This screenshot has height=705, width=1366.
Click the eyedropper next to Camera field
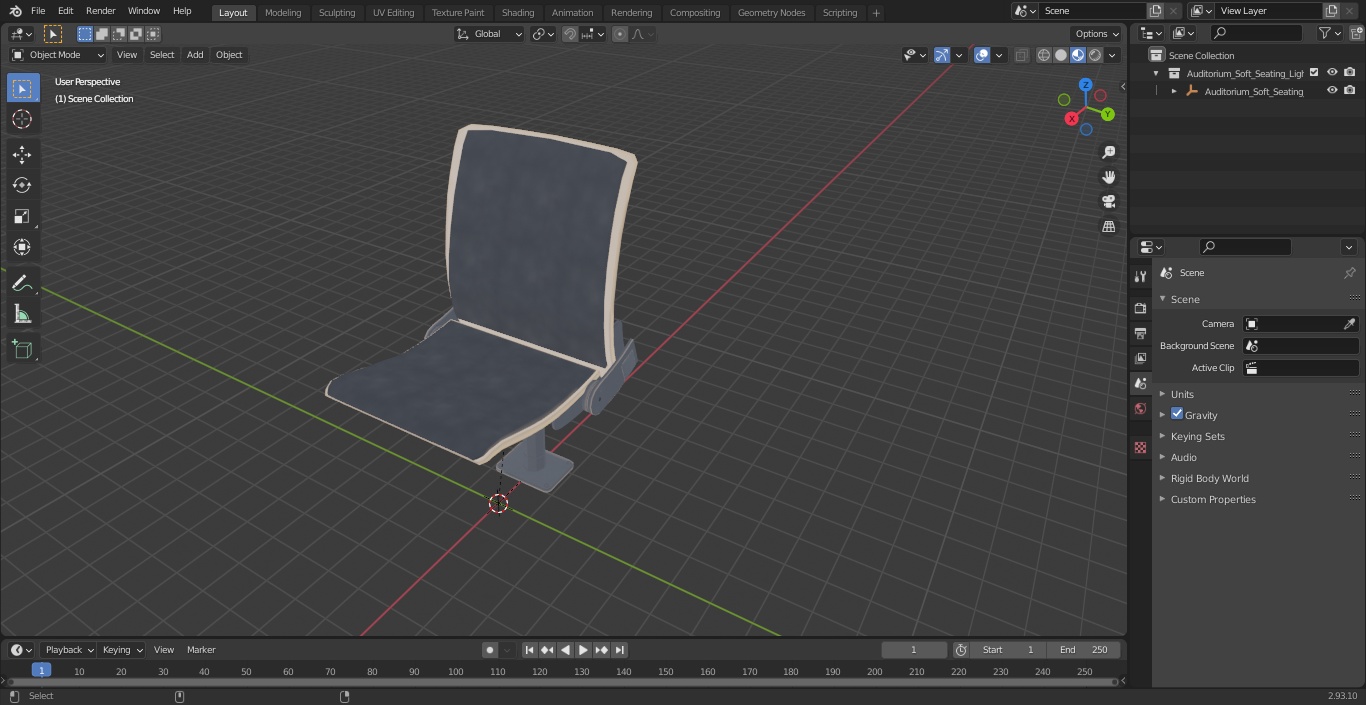pyautogui.click(x=1349, y=324)
